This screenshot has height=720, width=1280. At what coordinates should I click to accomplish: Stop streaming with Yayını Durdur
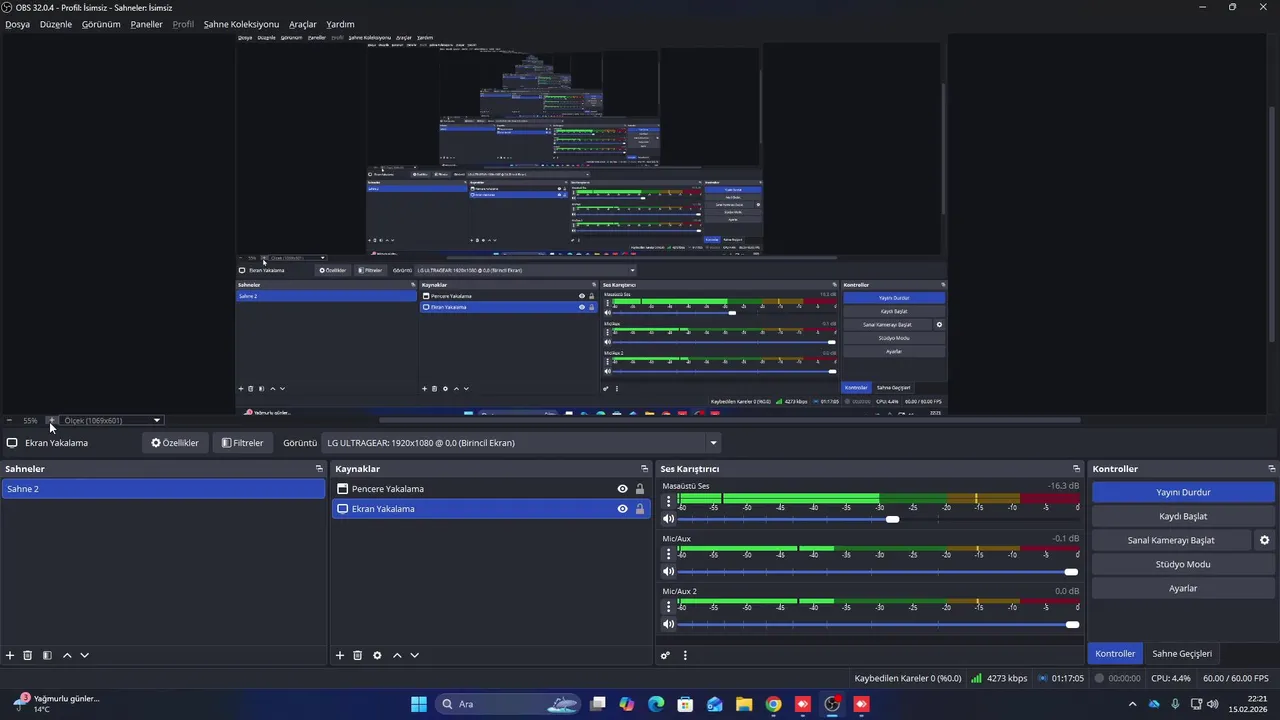tap(1183, 492)
